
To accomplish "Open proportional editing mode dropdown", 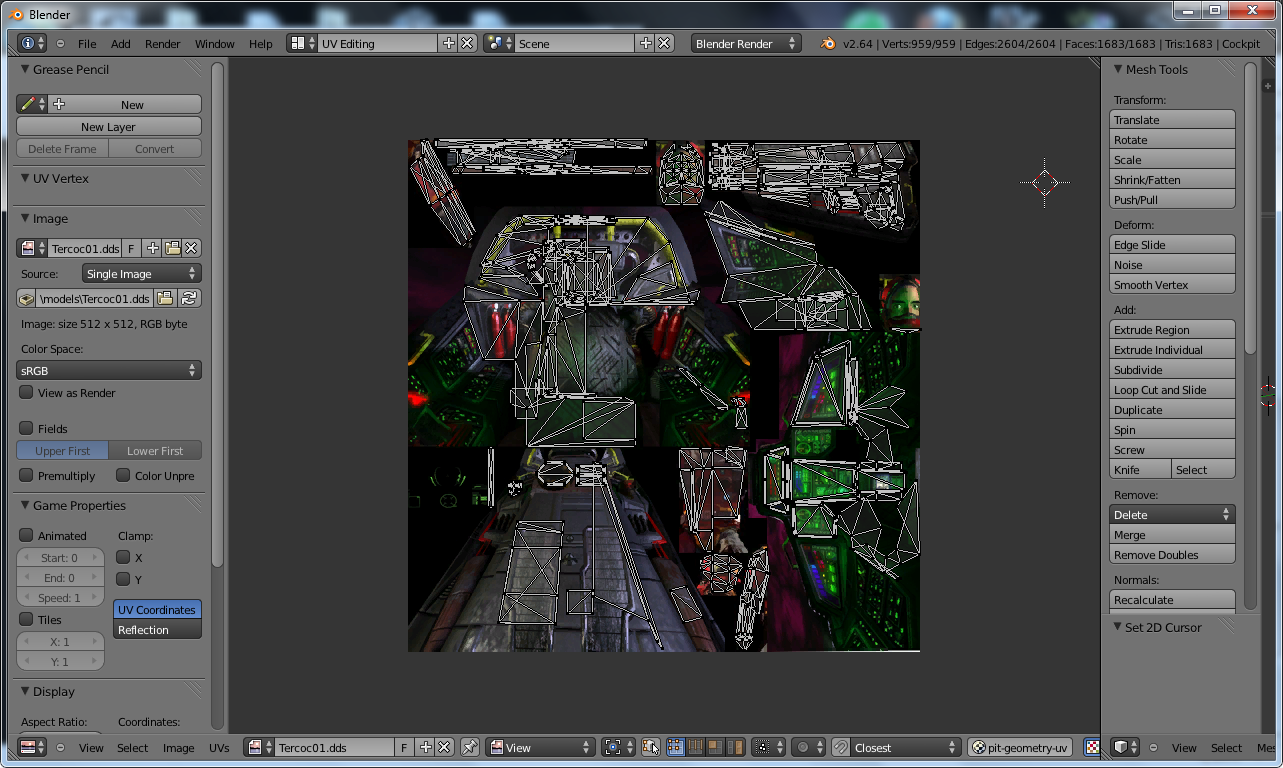I will (806, 747).
